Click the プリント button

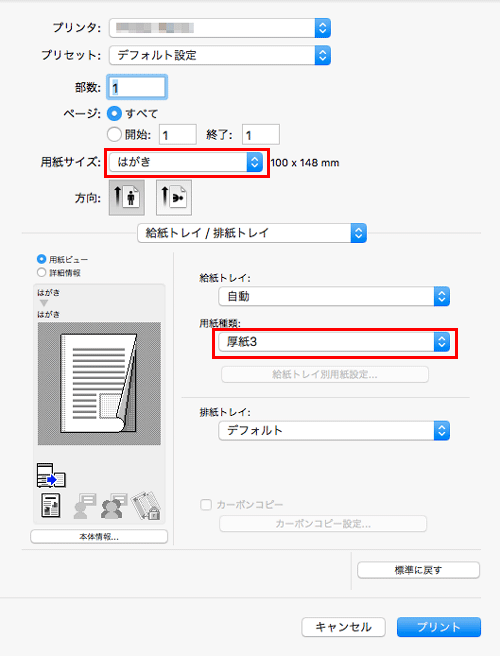[x=439, y=627]
